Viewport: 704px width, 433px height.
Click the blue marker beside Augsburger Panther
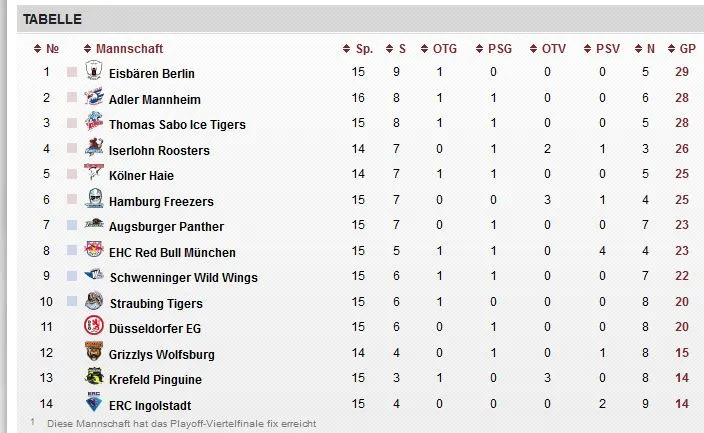(72, 226)
